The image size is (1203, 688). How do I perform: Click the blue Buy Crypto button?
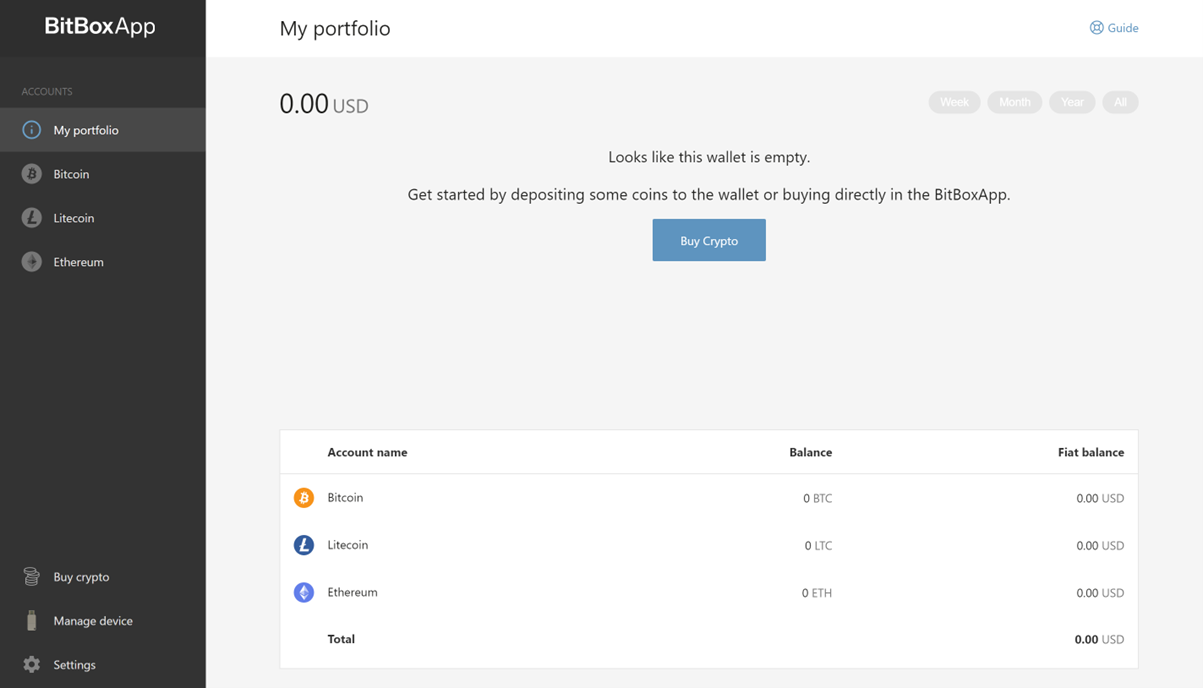pyautogui.click(x=709, y=240)
